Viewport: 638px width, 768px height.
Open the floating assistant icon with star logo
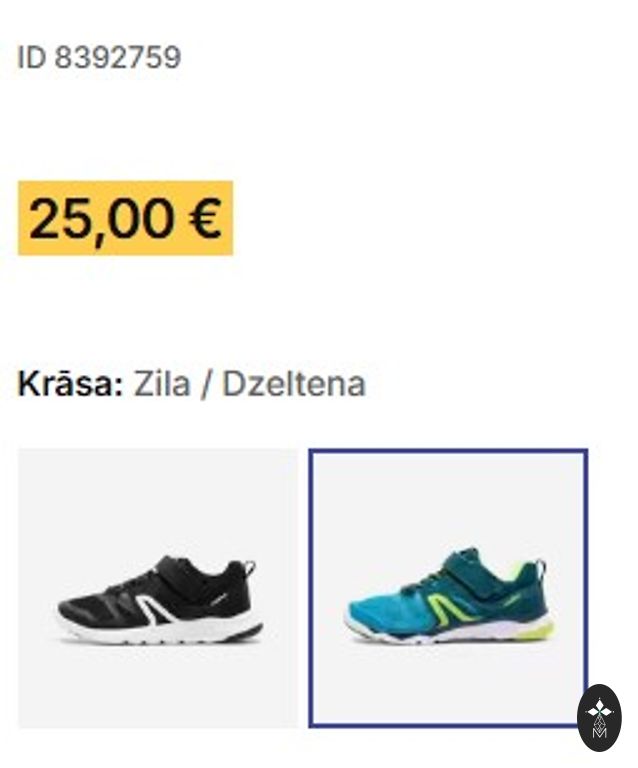click(x=599, y=718)
